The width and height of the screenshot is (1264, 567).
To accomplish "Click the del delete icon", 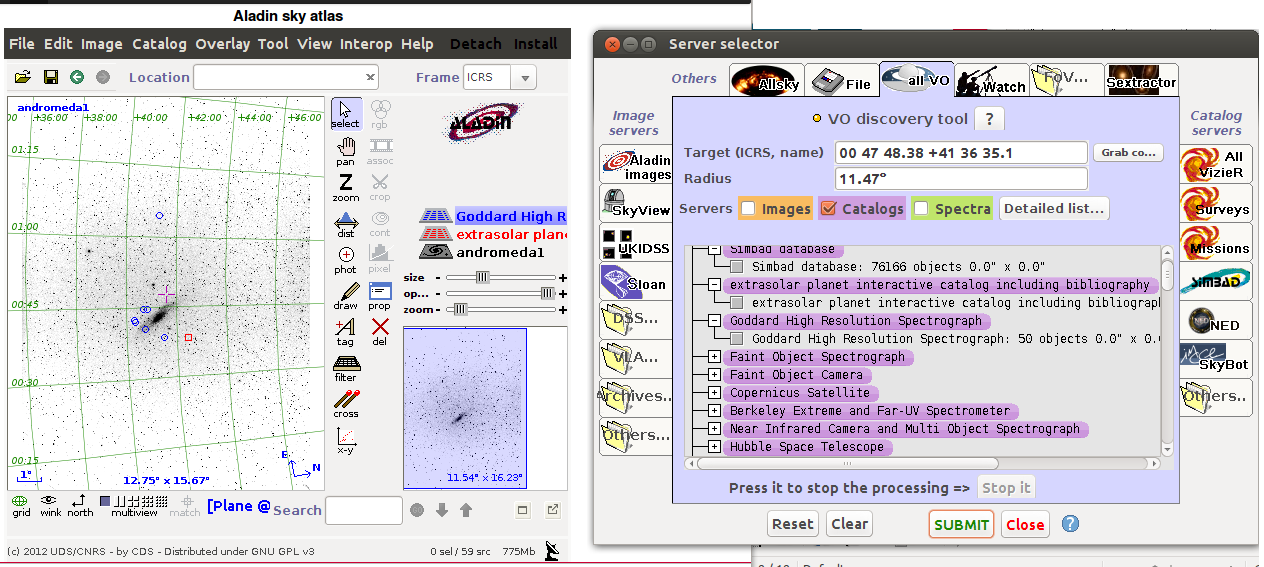I will point(380,332).
